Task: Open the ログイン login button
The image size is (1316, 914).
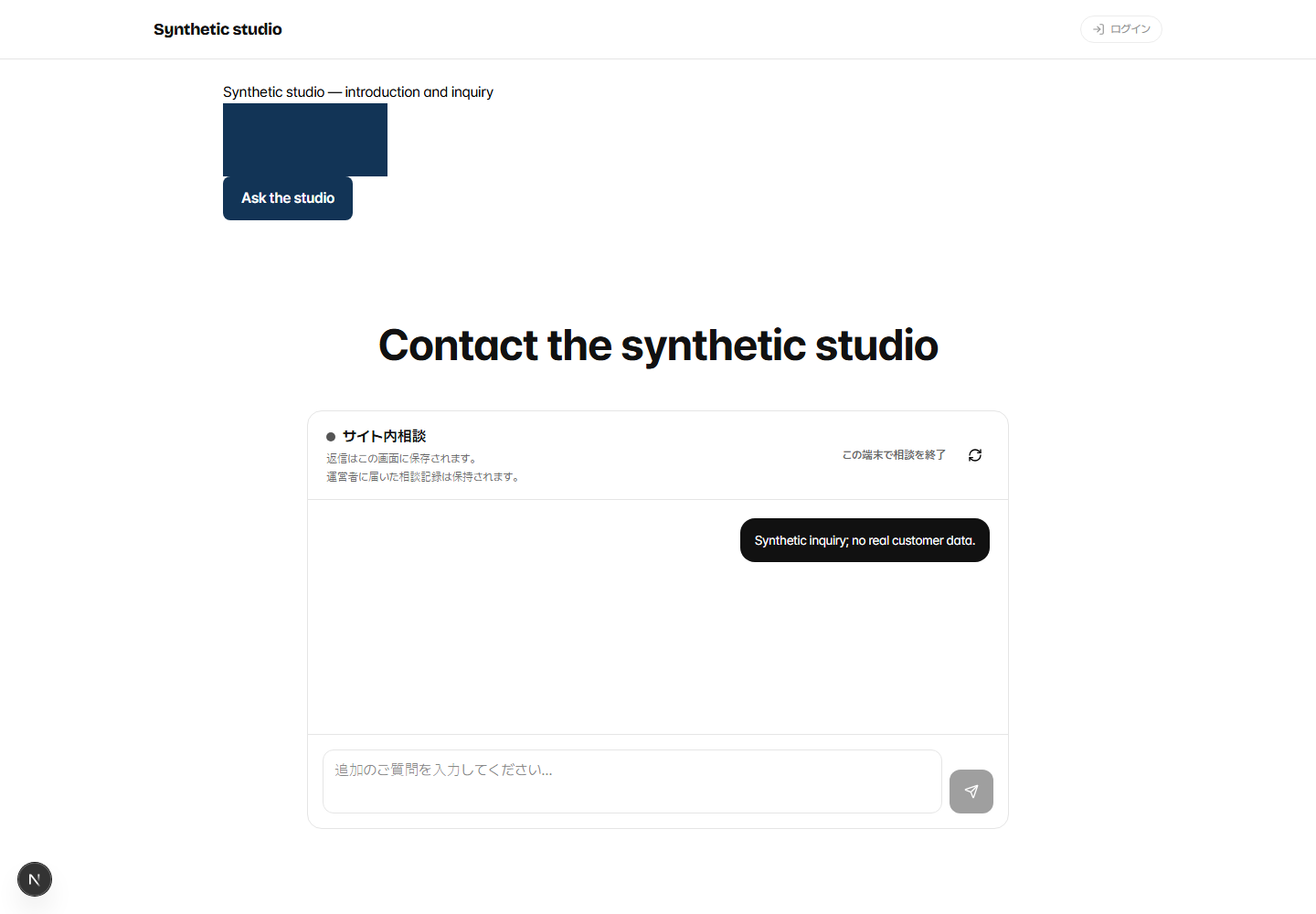Action: pos(1121,29)
